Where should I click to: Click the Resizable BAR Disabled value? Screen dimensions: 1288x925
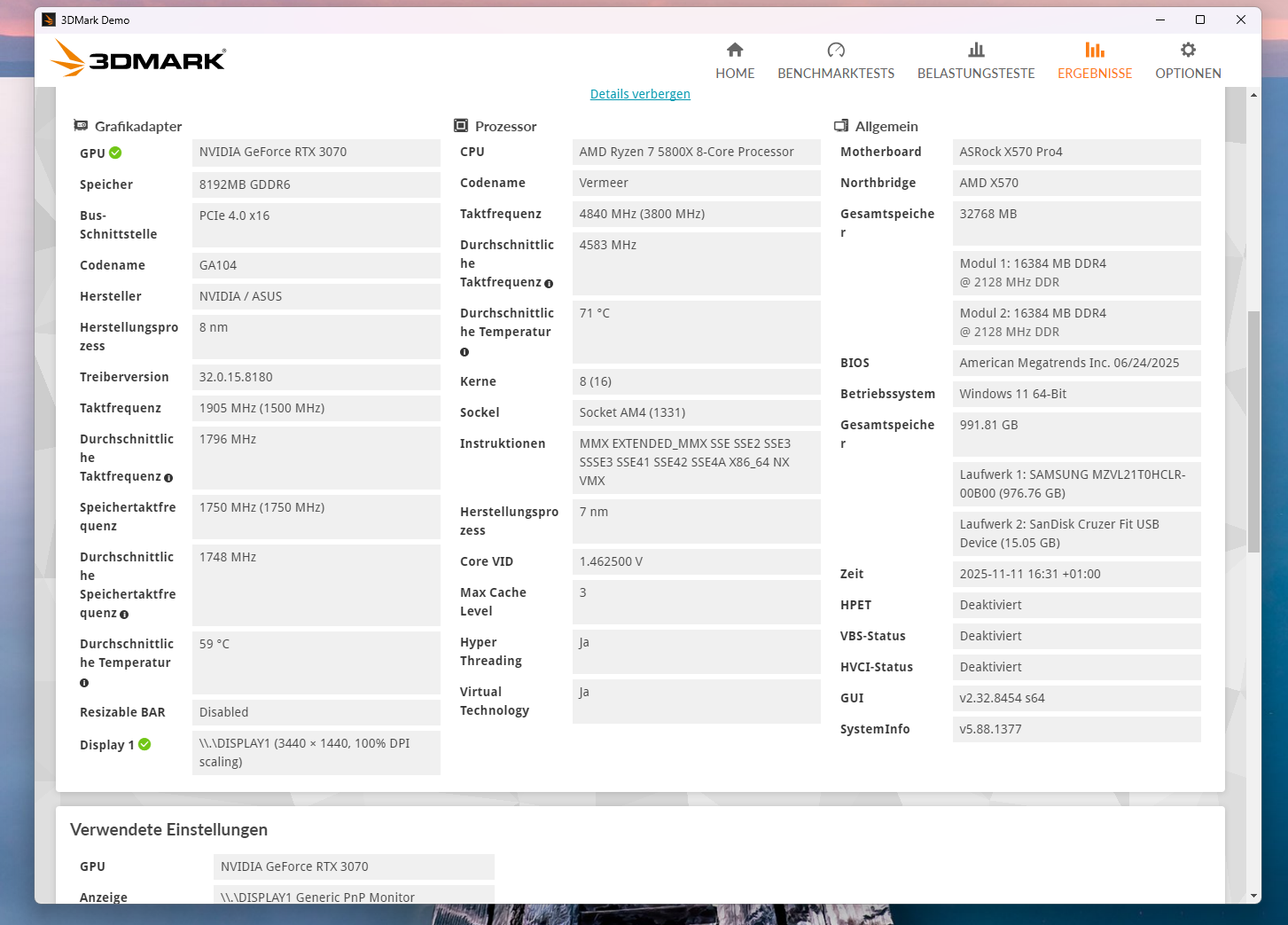pos(316,712)
